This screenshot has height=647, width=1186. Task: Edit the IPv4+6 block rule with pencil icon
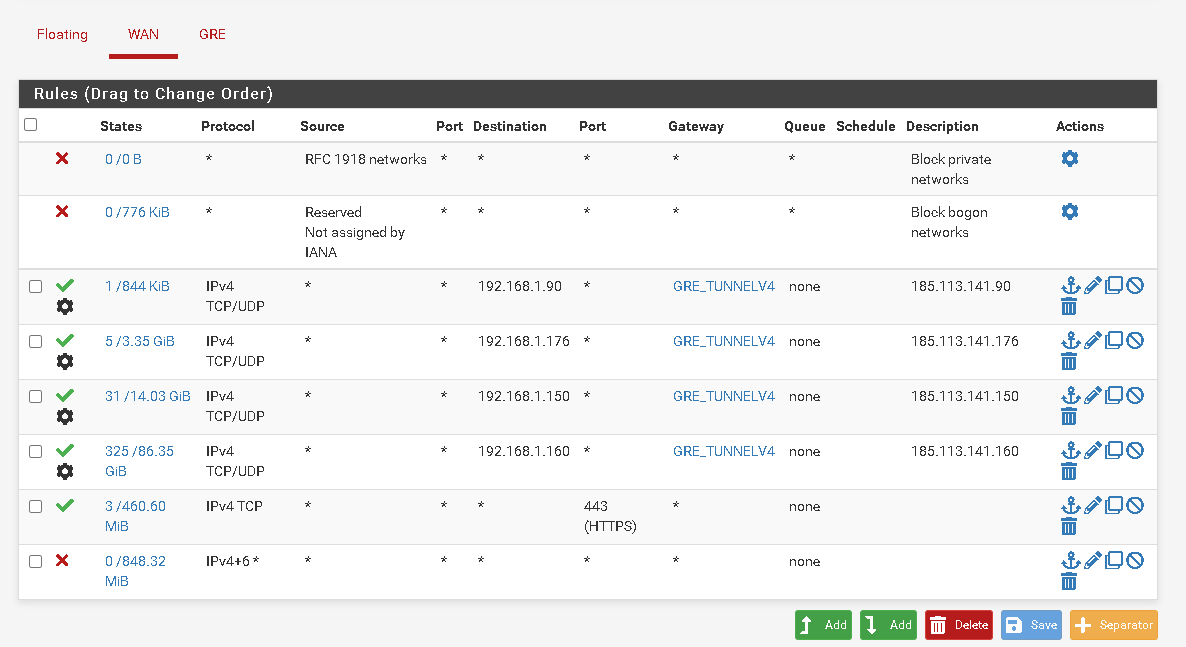[x=1092, y=561]
